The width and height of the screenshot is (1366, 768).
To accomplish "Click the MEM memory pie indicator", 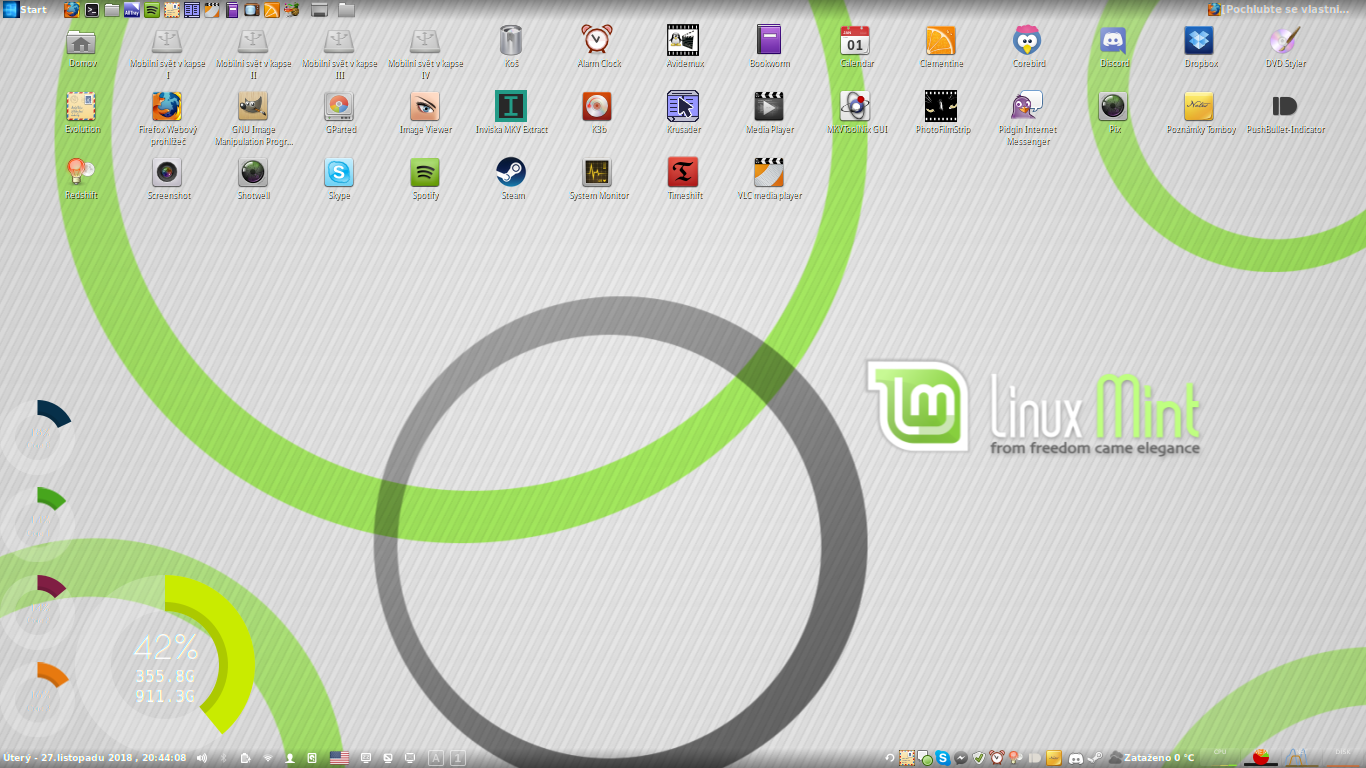I will (1262, 757).
